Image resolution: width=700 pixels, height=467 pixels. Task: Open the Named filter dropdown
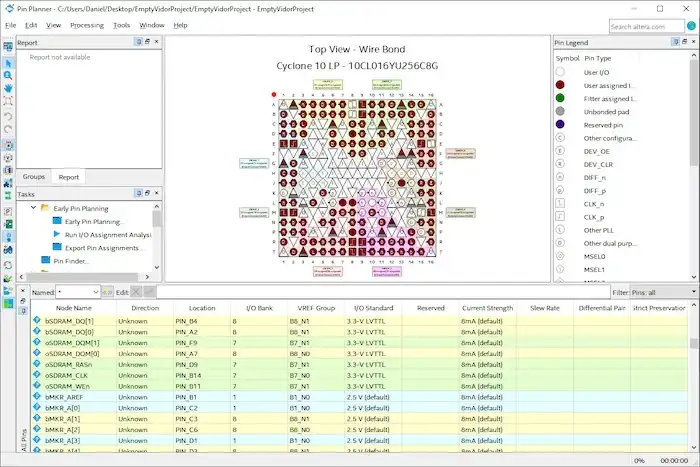[96, 291]
